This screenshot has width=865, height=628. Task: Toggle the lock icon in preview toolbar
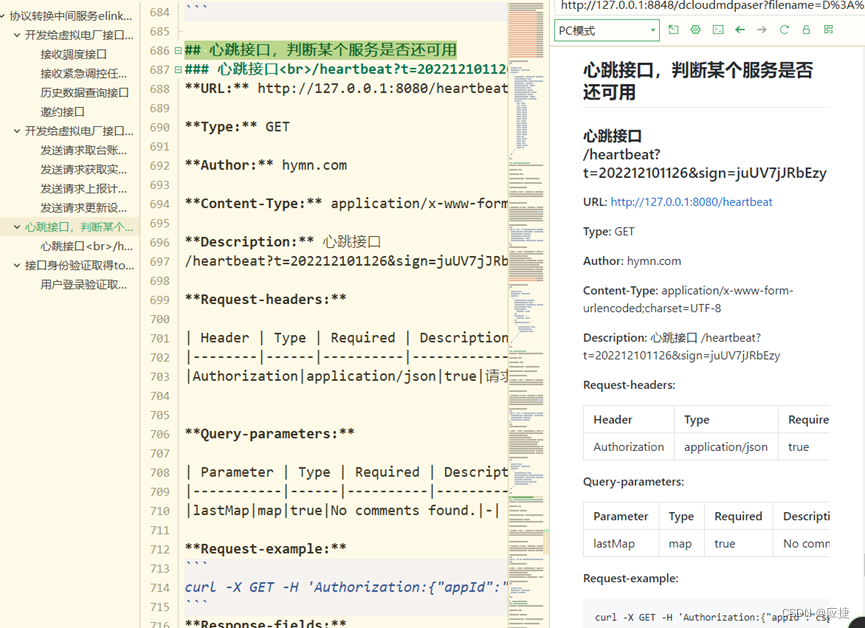[x=806, y=30]
